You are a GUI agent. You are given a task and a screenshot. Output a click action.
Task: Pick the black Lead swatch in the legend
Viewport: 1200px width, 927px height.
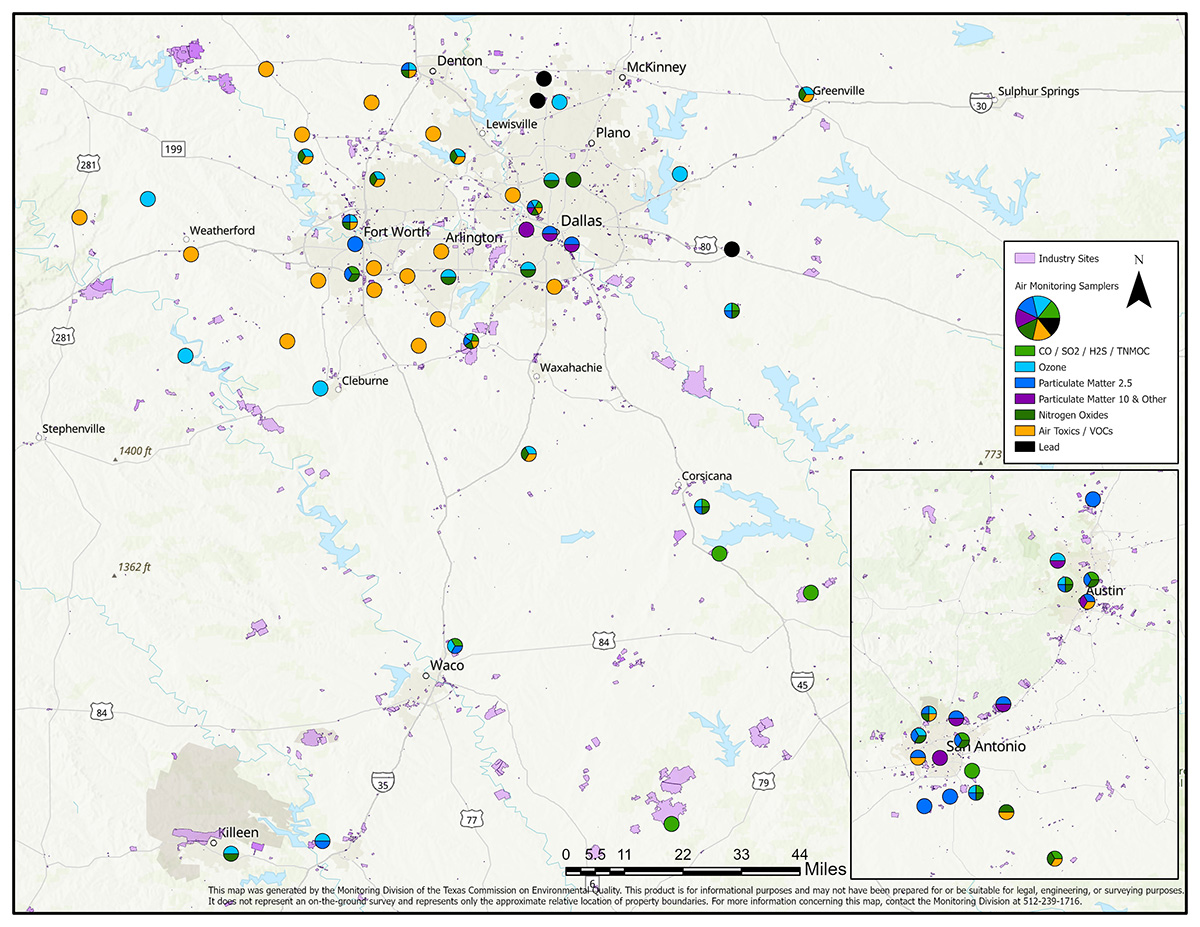tap(1023, 447)
